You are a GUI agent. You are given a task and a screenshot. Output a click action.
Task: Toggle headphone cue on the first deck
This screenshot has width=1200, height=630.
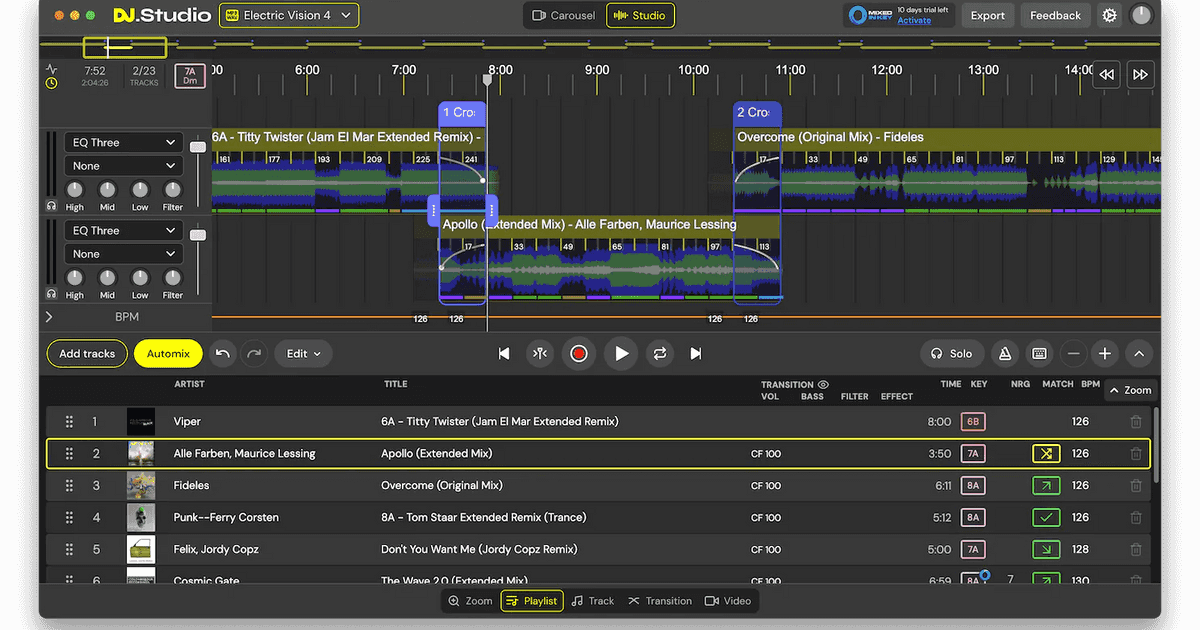51,206
